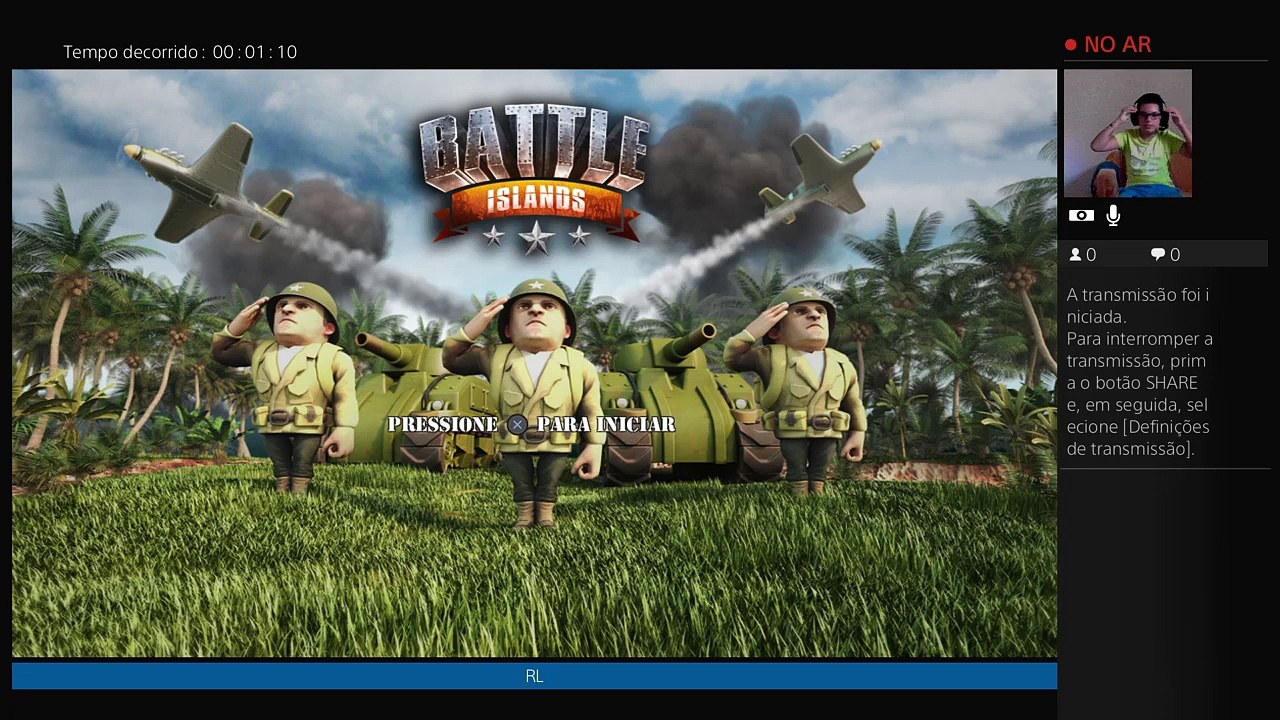Click the microphone icon under the webcam

[1113, 215]
